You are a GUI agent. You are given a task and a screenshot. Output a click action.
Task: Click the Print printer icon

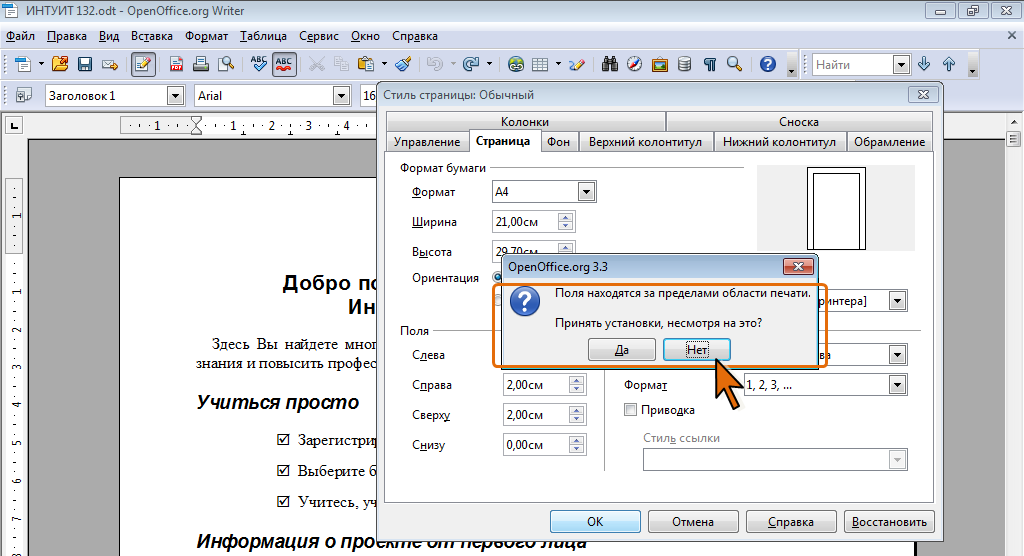[201, 64]
